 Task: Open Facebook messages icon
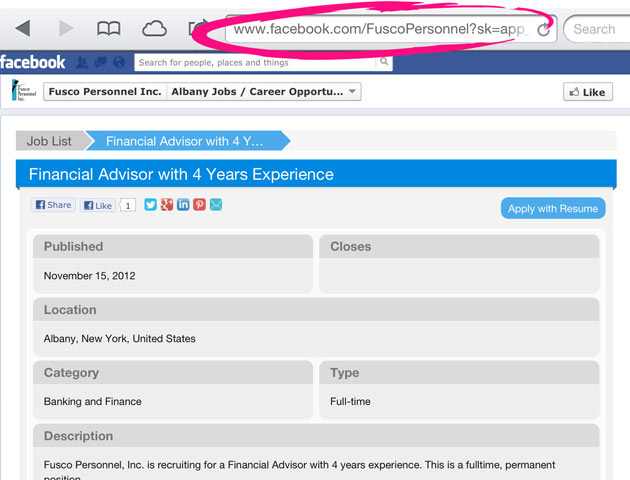100,62
